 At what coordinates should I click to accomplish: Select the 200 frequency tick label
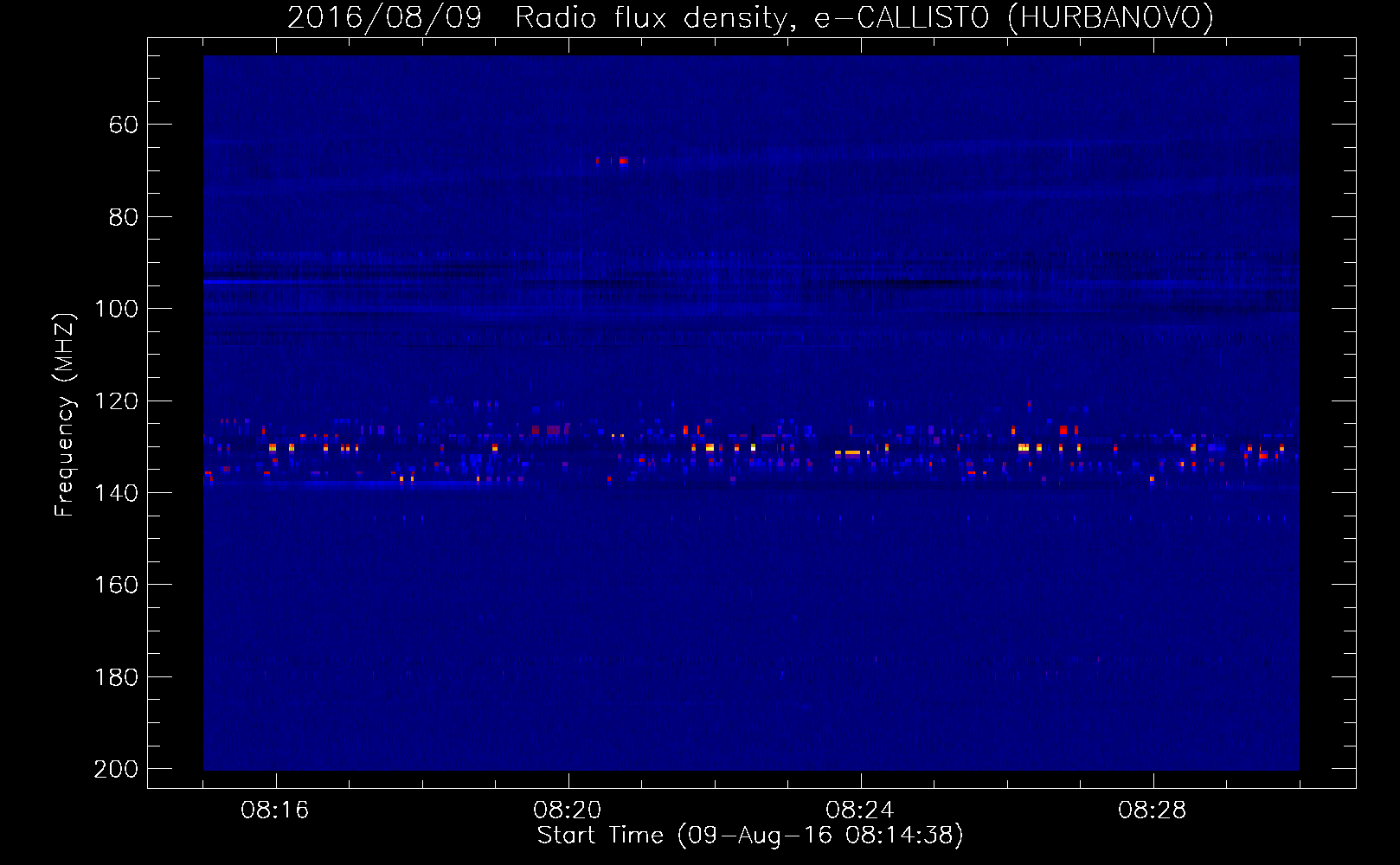116,769
